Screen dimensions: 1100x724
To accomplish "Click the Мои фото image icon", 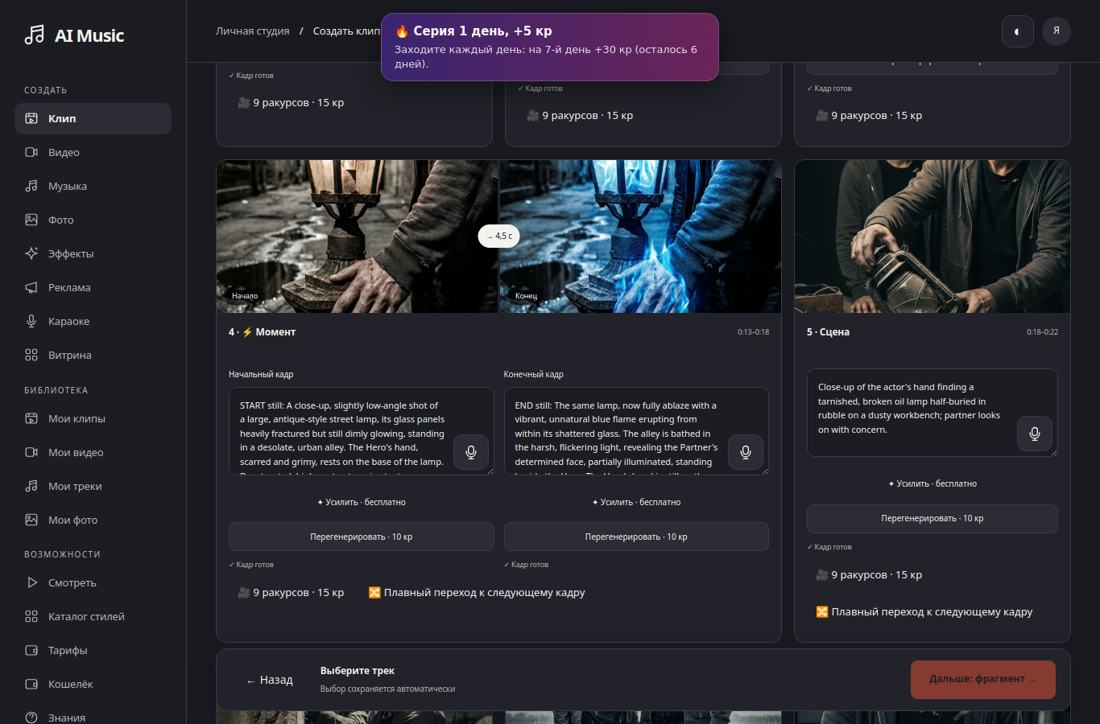I will (x=32, y=520).
